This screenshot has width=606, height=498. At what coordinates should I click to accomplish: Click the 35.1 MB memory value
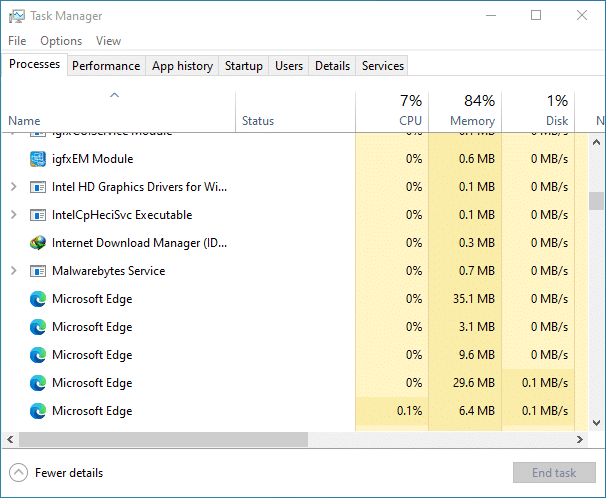point(474,299)
